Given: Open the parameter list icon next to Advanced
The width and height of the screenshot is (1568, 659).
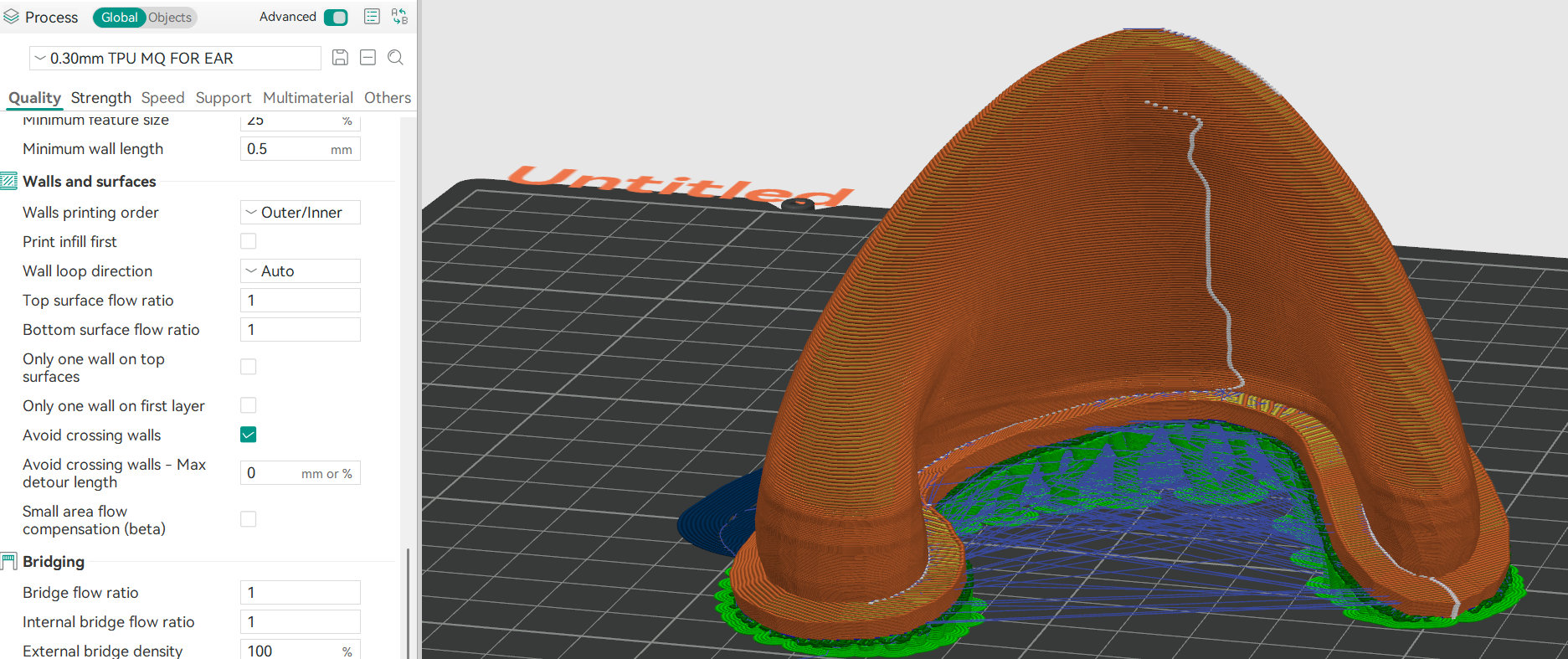Looking at the screenshot, I should click(372, 17).
